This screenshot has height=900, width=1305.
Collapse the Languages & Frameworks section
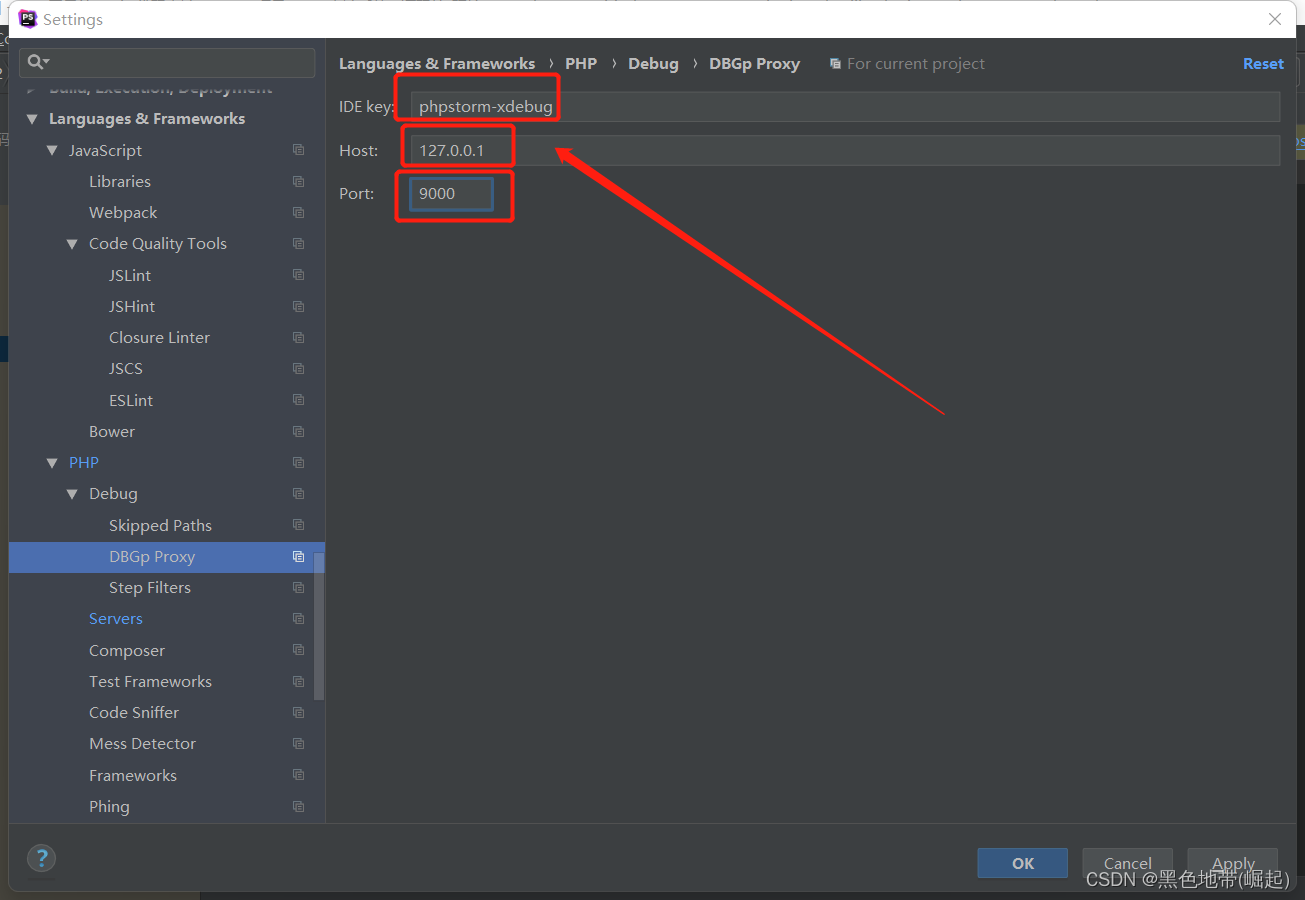[x=31, y=119]
